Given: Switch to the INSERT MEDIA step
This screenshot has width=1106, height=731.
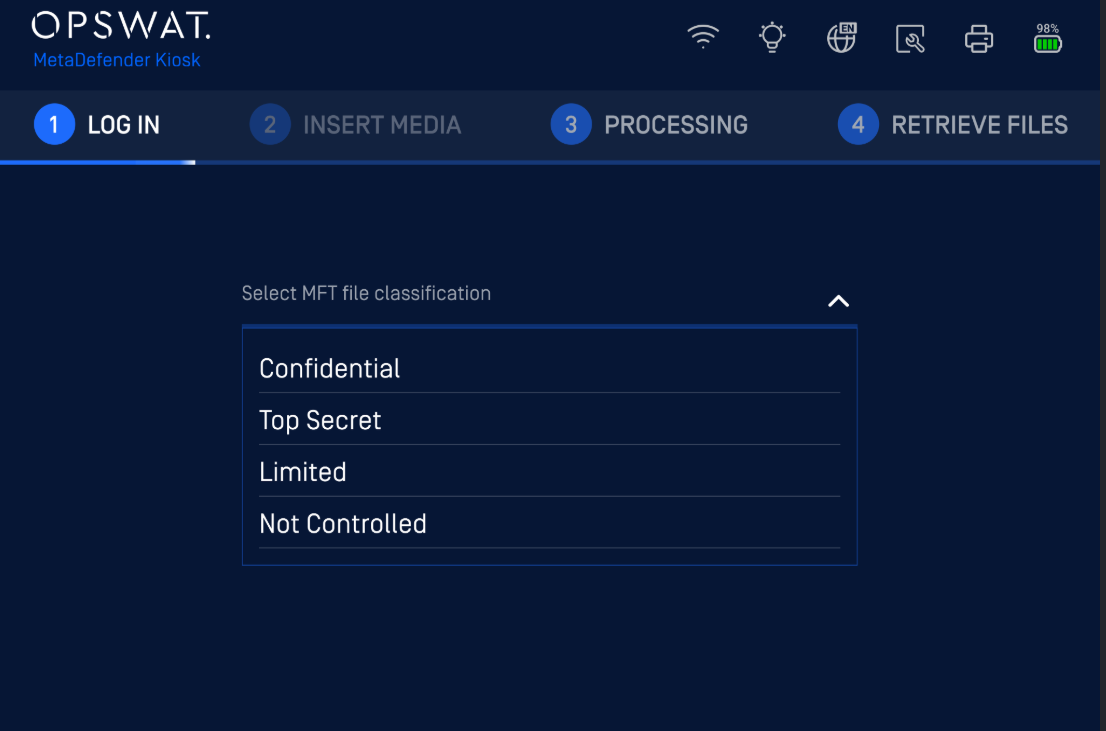Looking at the screenshot, I should pos(381,125).
